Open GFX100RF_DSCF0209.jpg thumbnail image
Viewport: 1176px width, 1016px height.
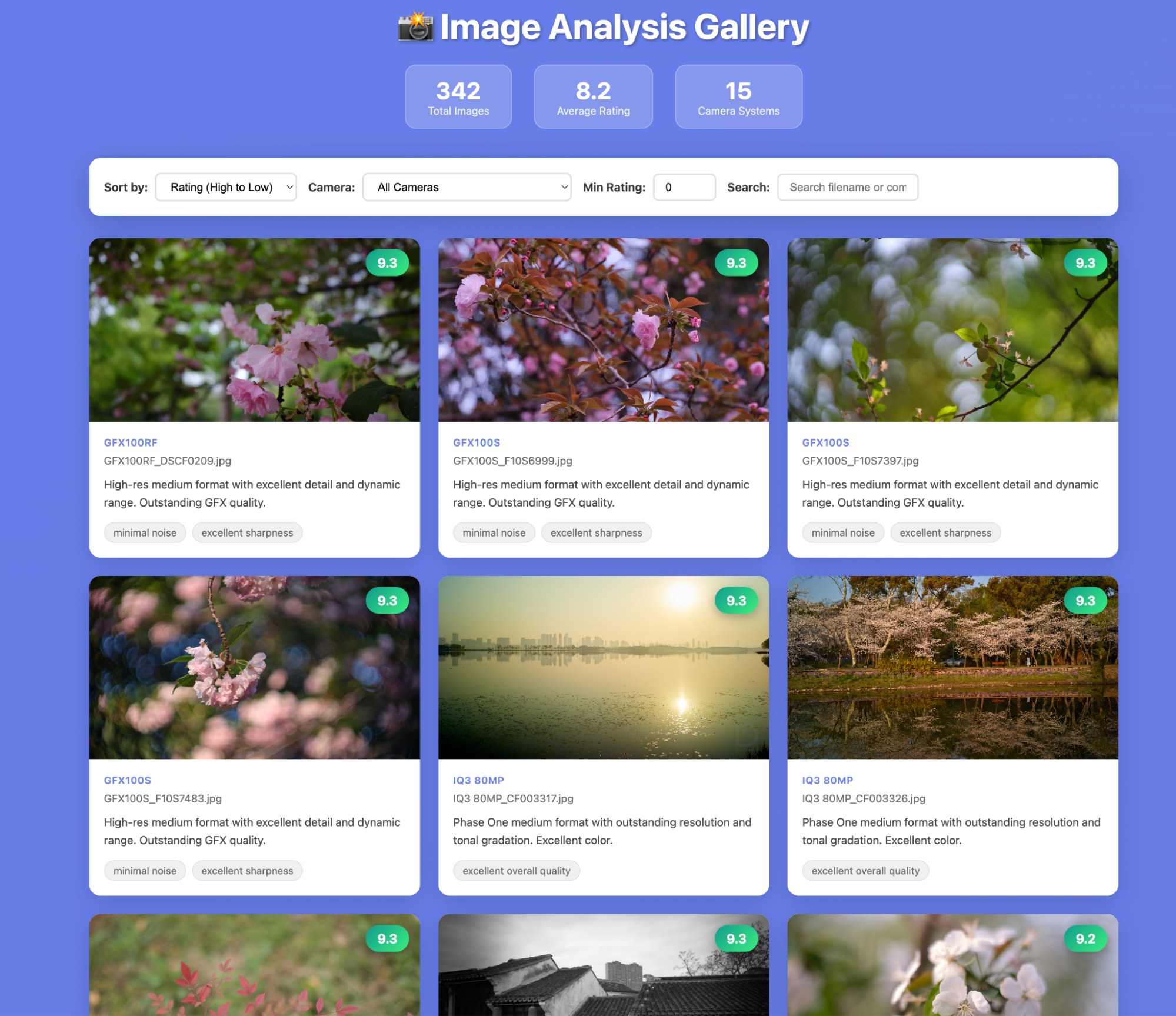[254, 329]
